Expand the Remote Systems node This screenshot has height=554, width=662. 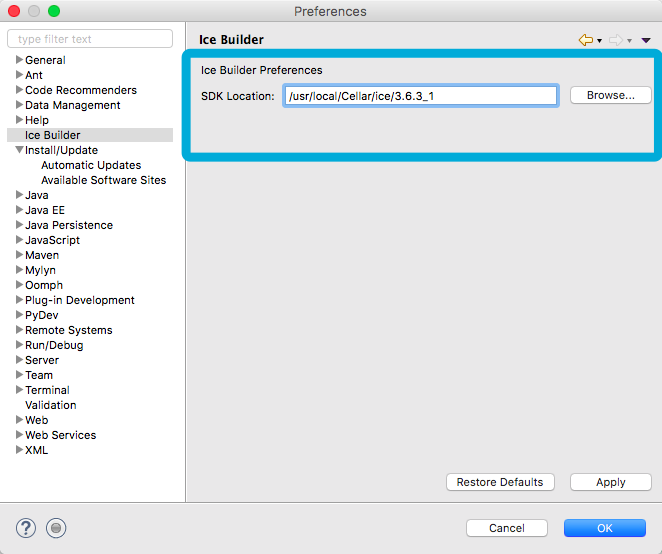(x=19, y=329)
